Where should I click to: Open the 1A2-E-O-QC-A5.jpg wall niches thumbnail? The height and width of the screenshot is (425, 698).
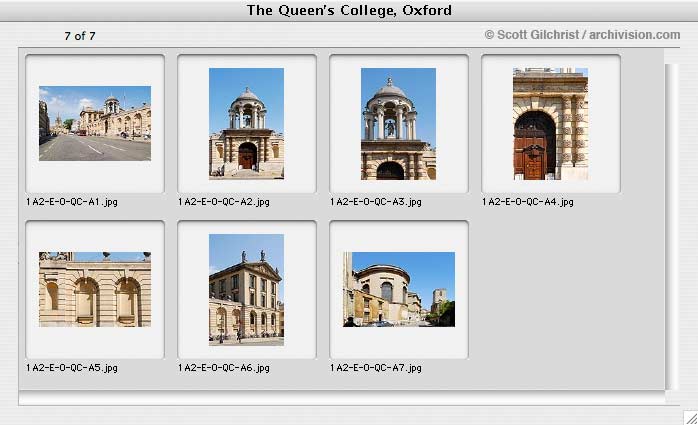click(95, 290)
